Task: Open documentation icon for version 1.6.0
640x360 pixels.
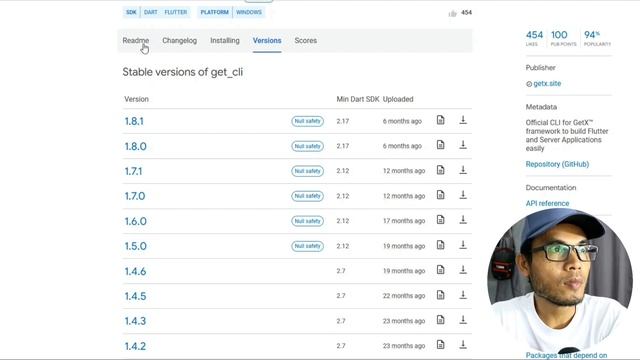Action: [x=440, y=220]
